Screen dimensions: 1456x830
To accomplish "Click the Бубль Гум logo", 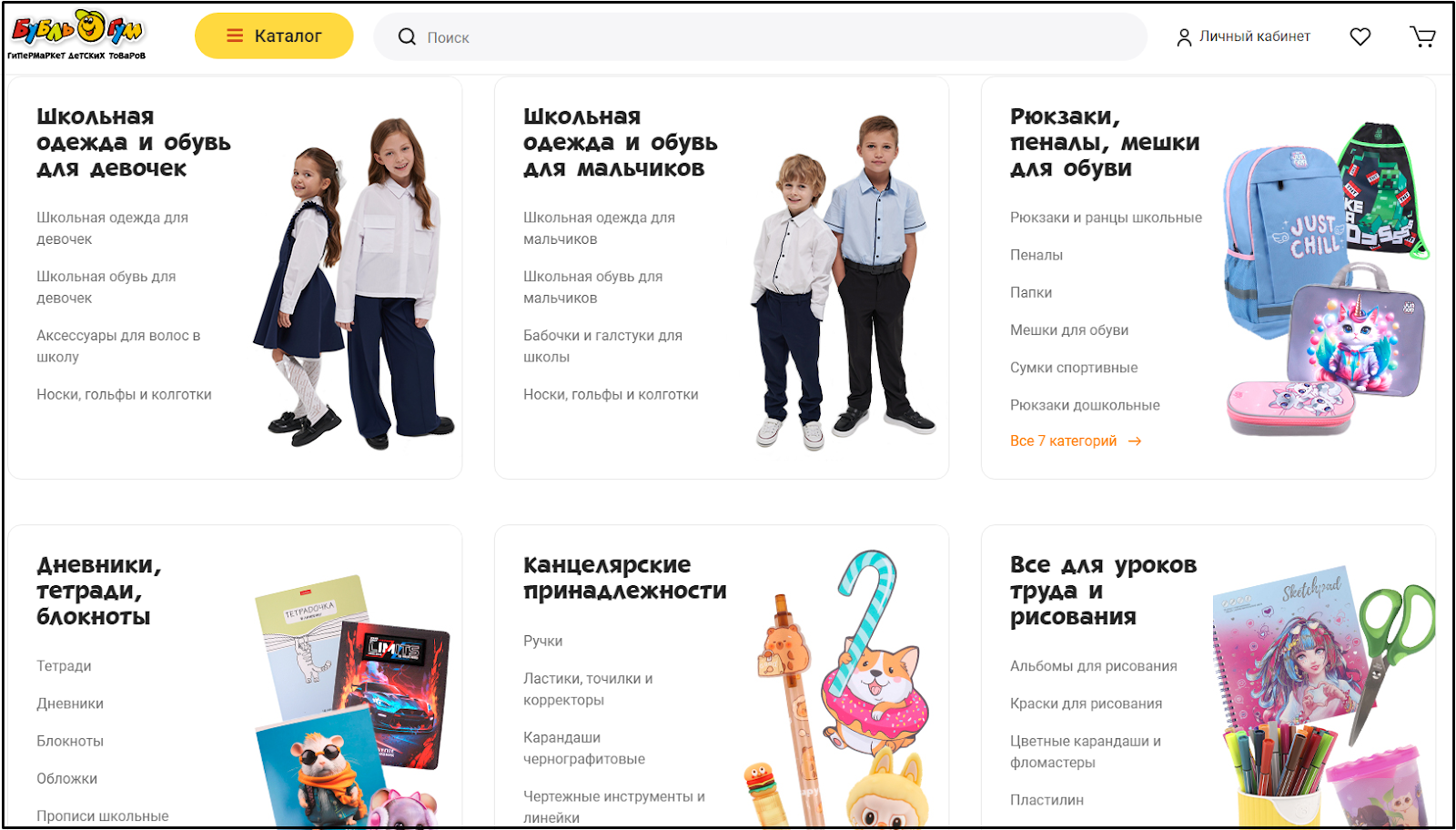I will [77, 35].
